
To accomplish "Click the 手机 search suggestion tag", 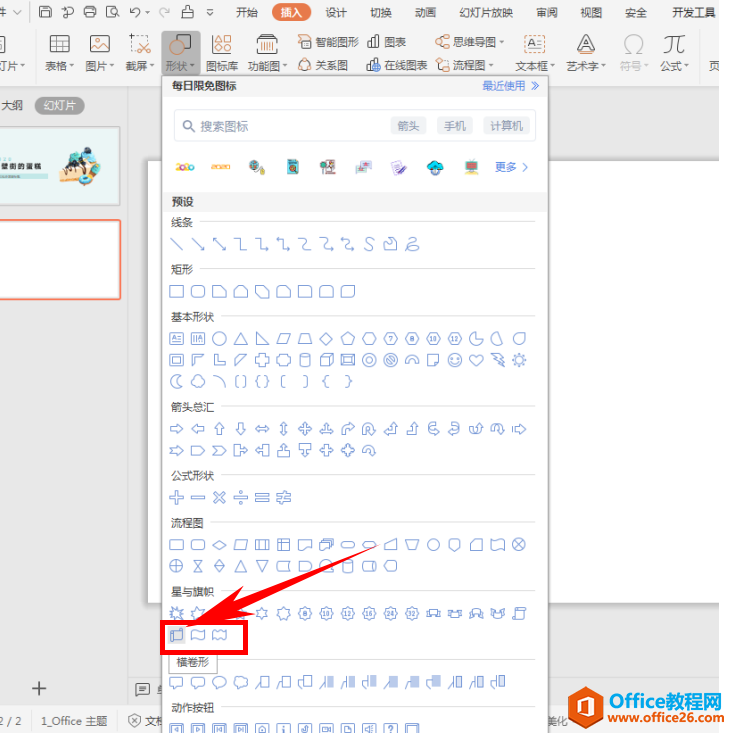I will (455, 126).
